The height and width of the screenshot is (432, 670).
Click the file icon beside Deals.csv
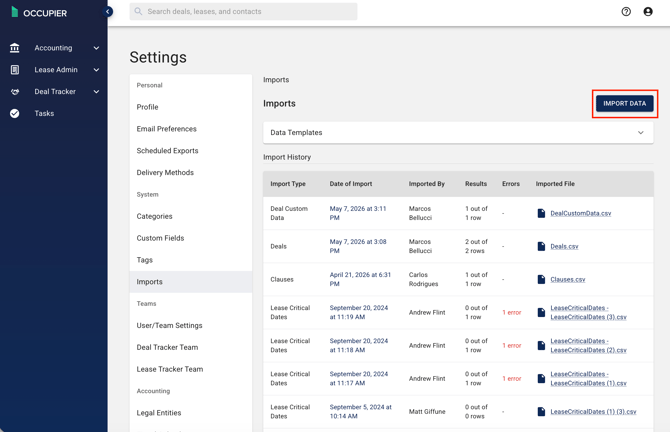[541, 246]
